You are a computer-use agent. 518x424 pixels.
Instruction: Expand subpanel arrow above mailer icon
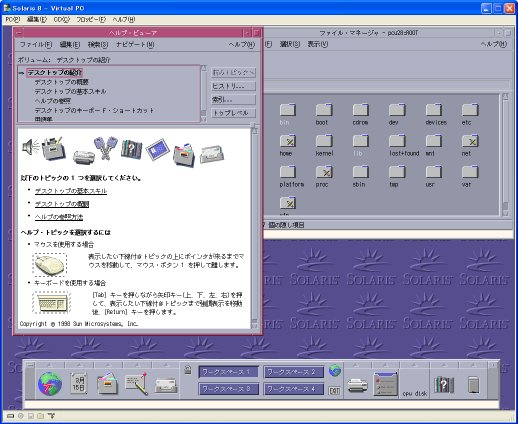(x=165, y=365)
